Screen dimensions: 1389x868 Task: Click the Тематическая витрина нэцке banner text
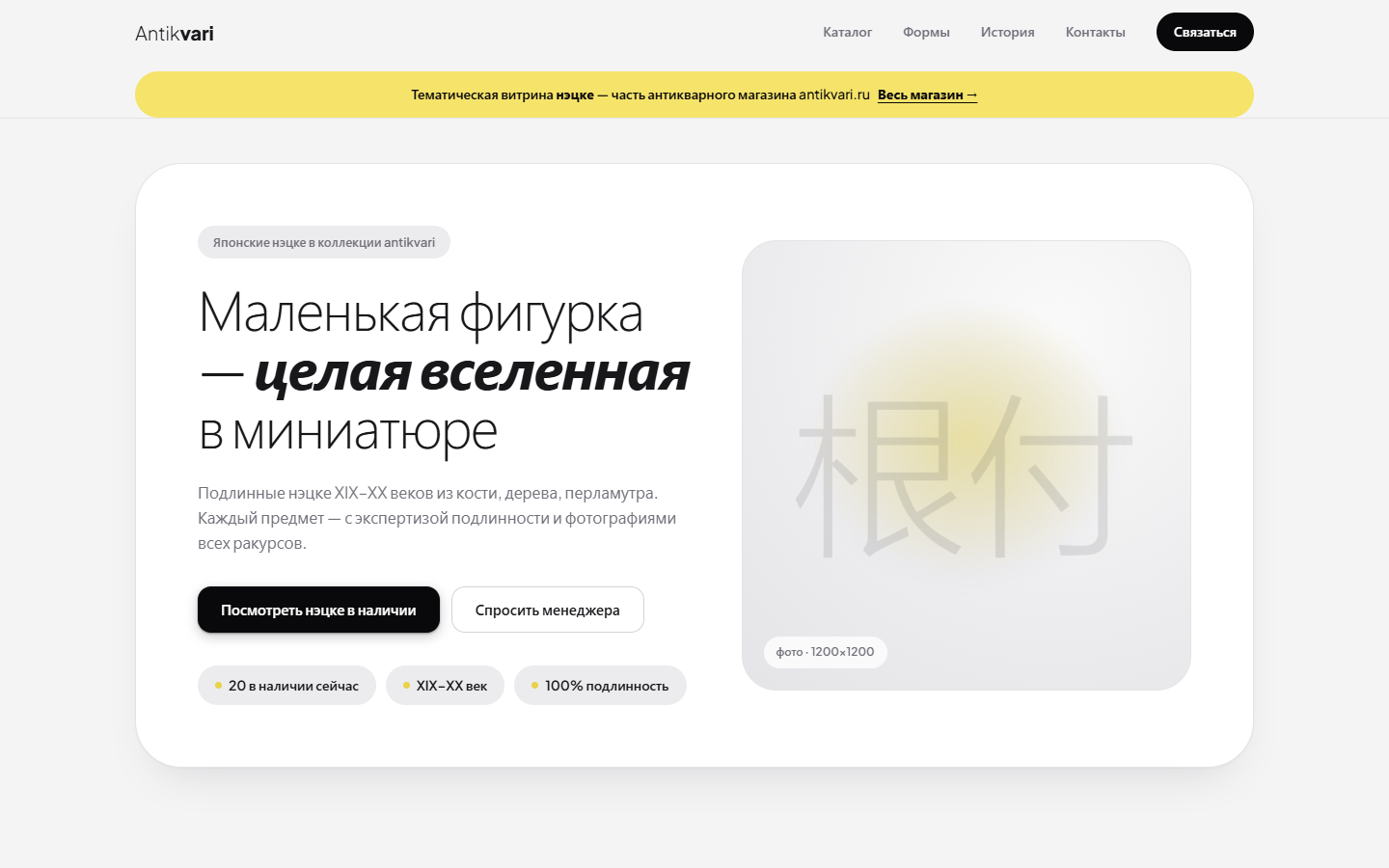coord(640,95)
